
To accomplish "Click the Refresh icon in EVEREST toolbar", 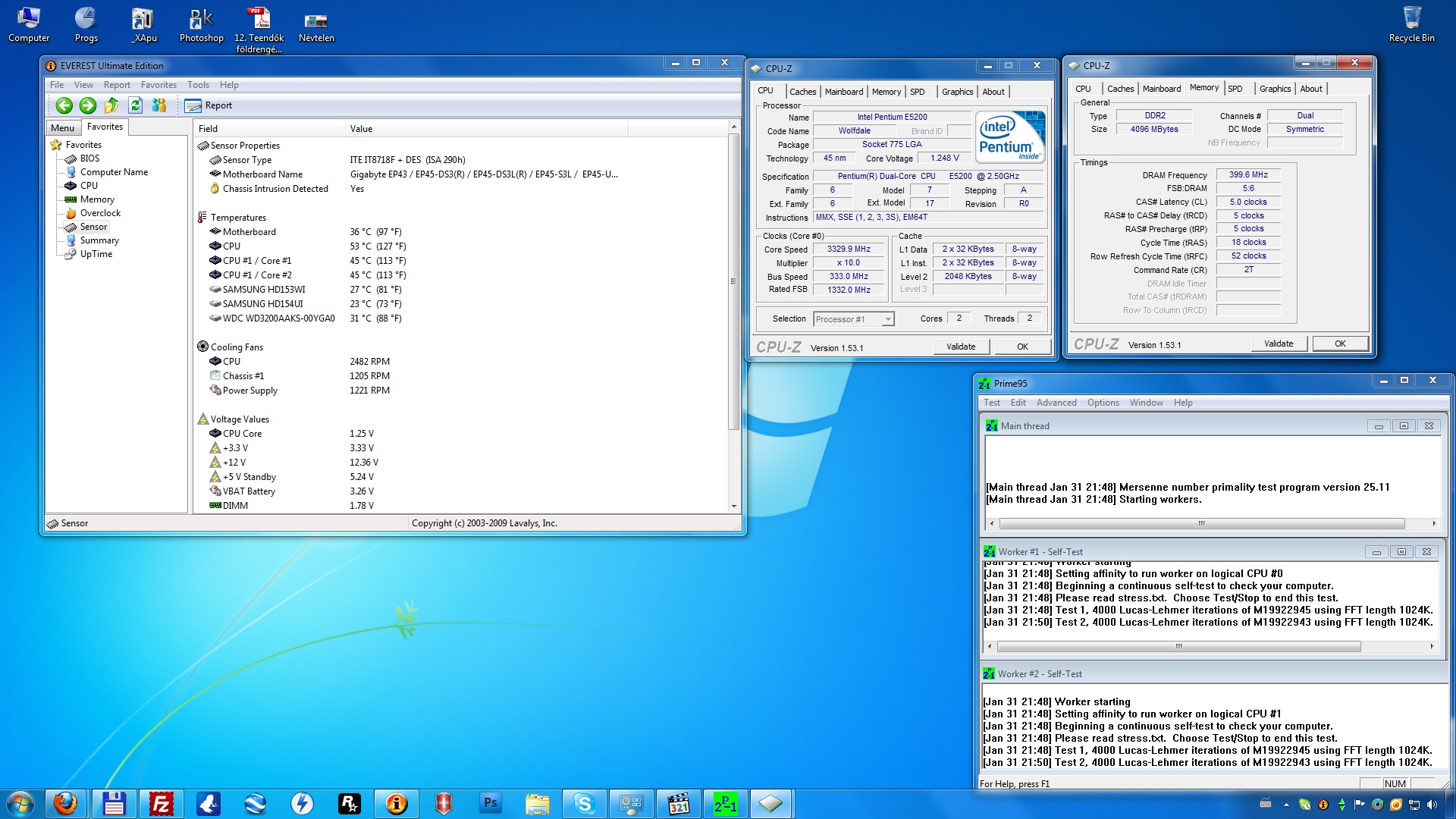I will pyautogui.click(x=135, y=105).
